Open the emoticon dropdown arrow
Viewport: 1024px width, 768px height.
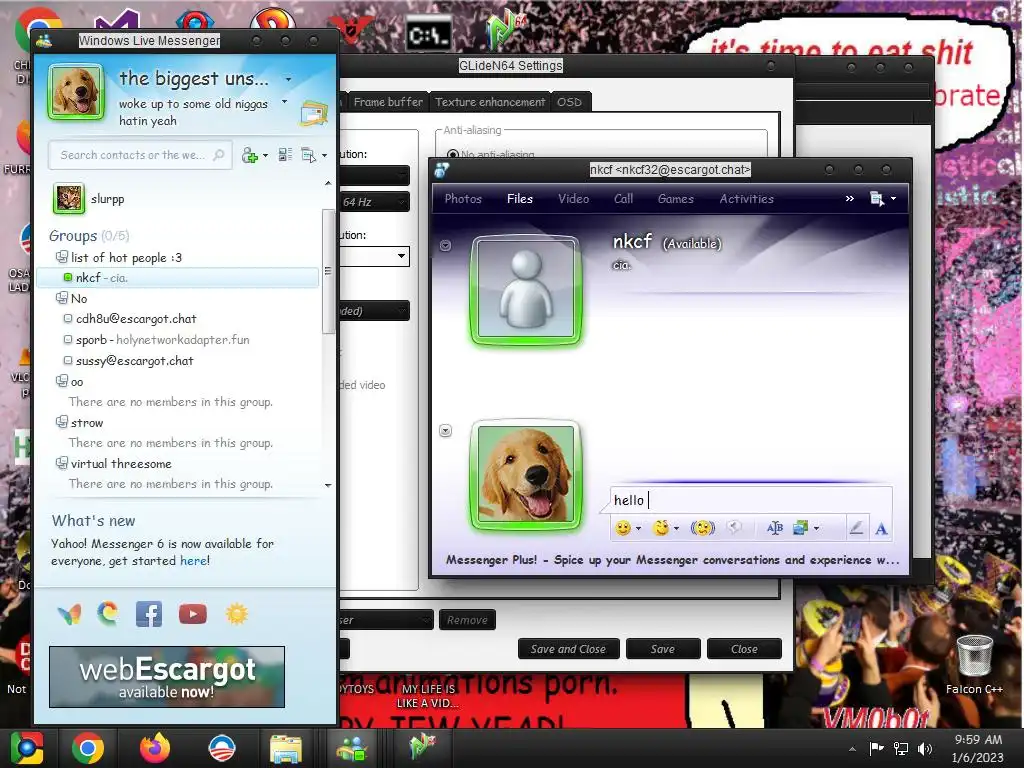(638, 528)
